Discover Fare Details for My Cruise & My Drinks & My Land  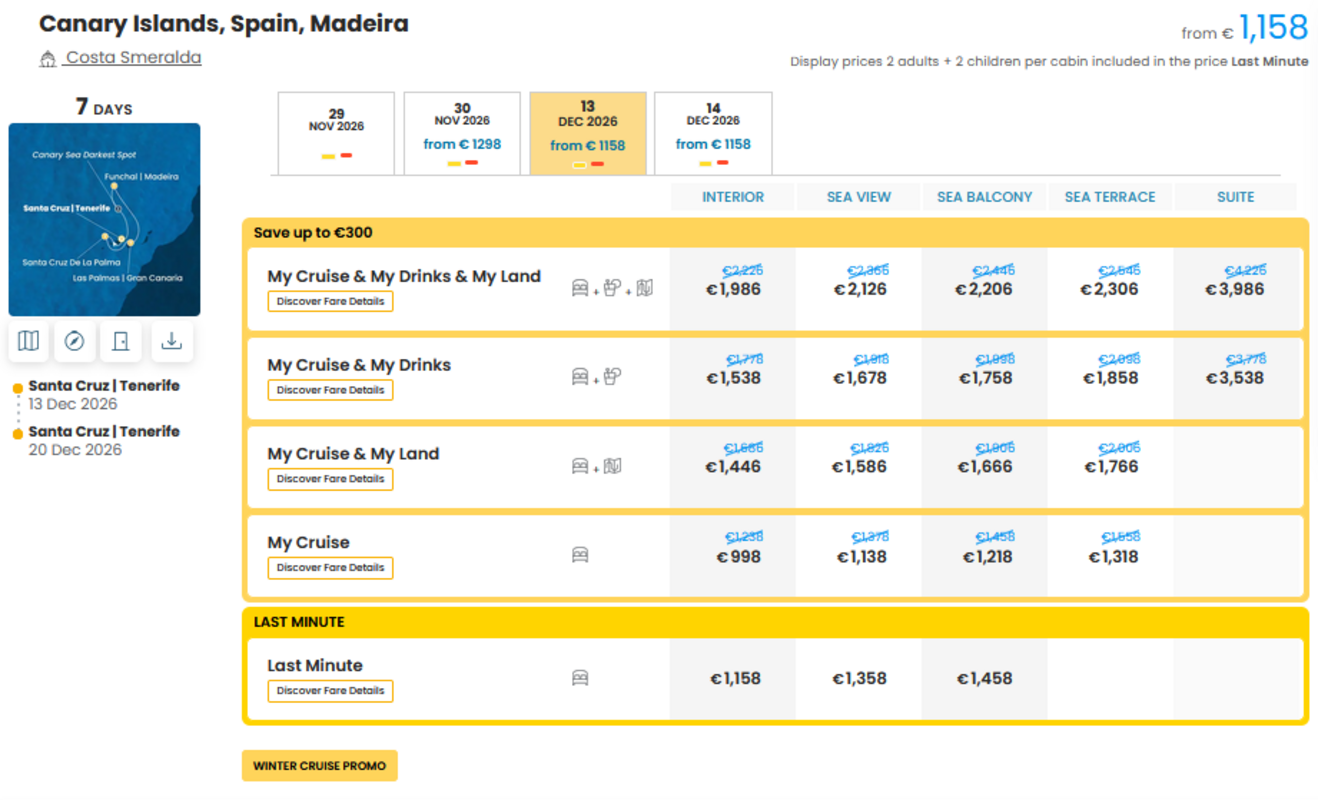point(330,301)
